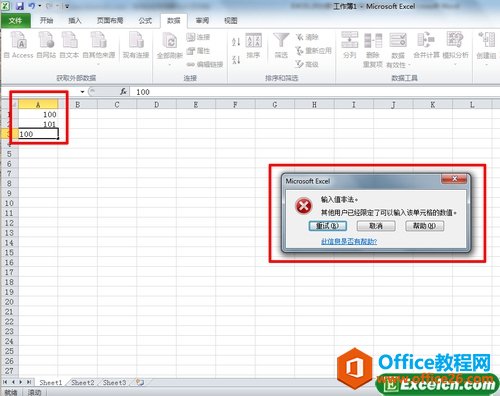Save the workbook from quick access toolbar
This screenshot has height=396, width=500.
(x=20, y=6)
